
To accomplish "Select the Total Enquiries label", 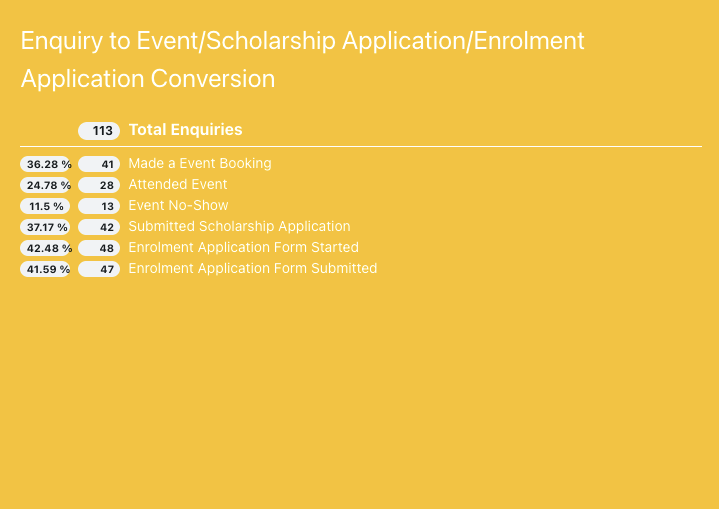I will click(185, 130).
